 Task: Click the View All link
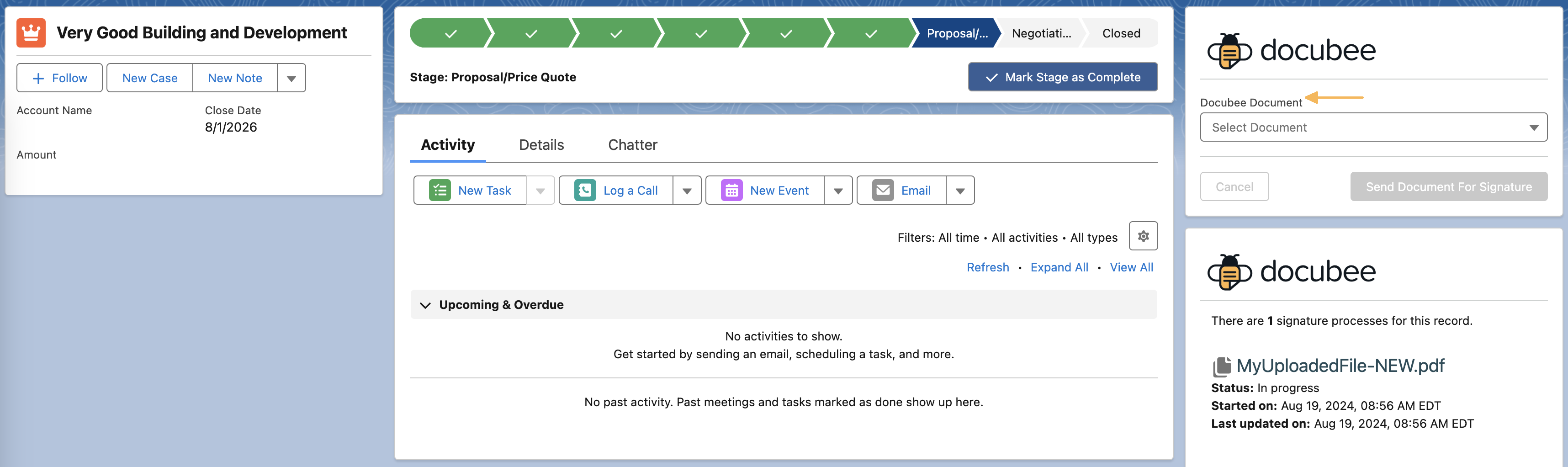[1131, 267]
